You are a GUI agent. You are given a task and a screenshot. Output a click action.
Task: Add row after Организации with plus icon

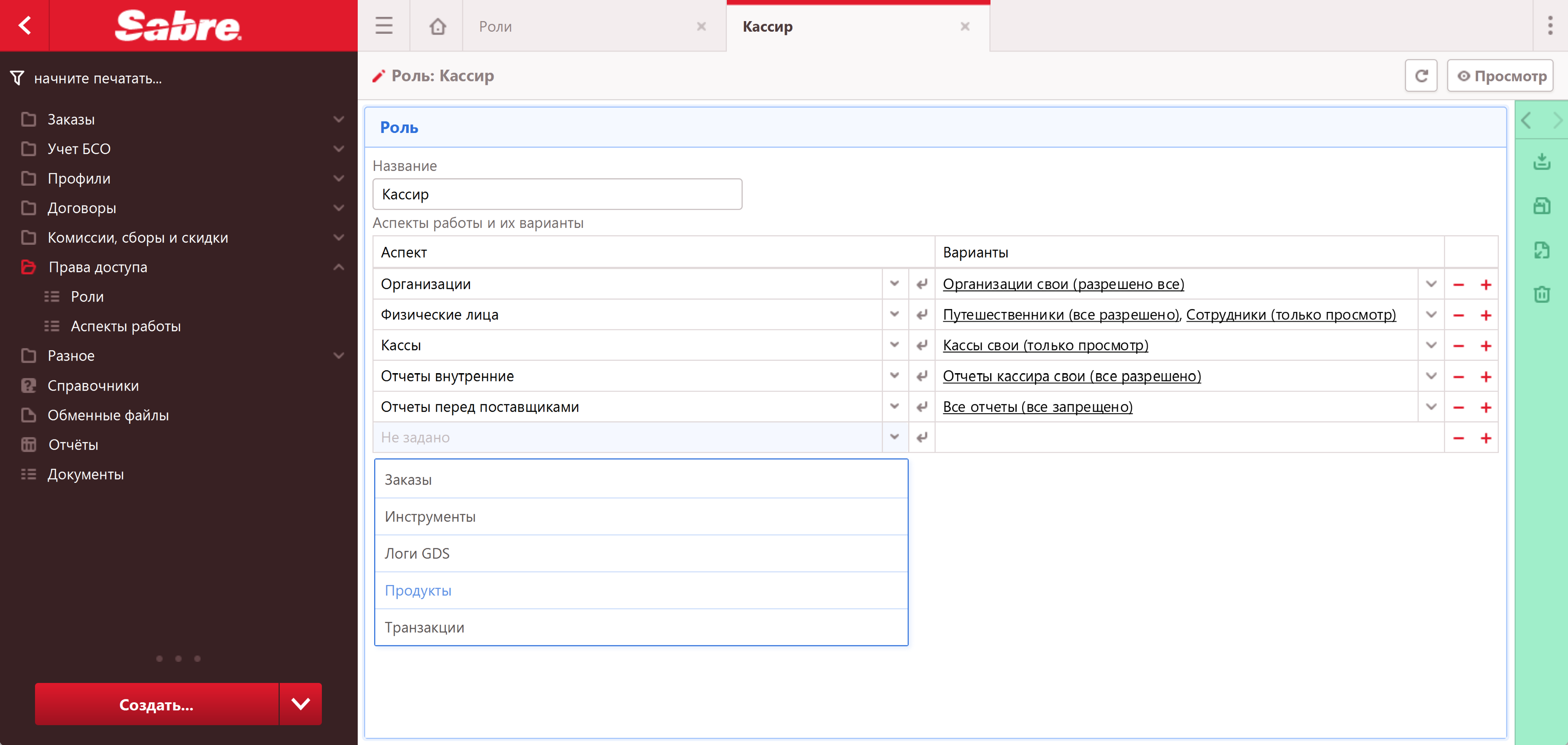coord(1486,284)
